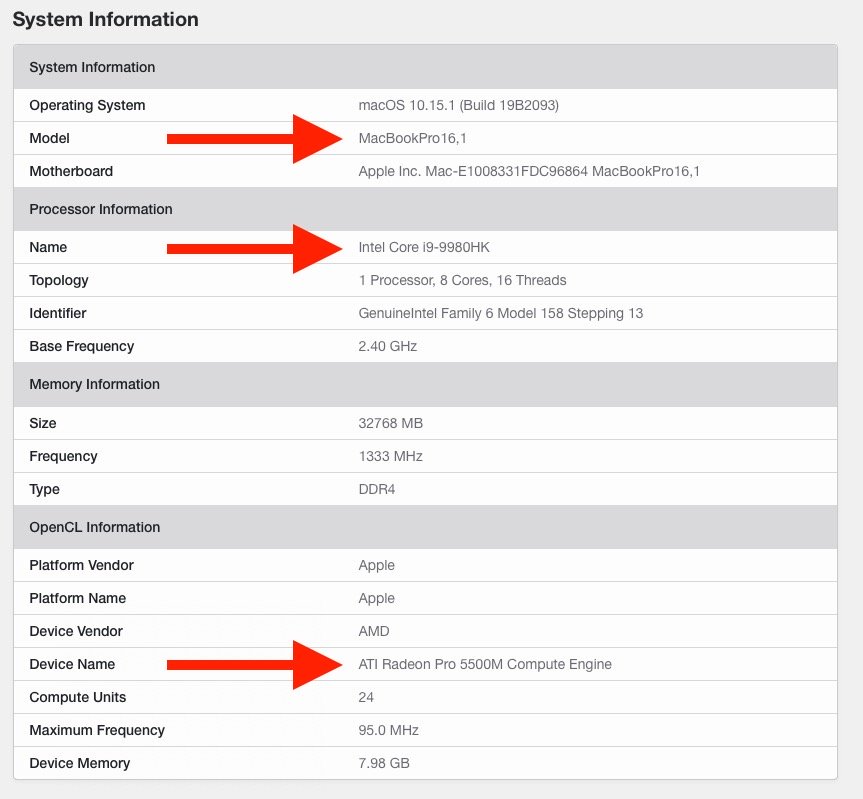Click the 7.98 GB device memory value
The image size is (863, 799).
[384, 763]
